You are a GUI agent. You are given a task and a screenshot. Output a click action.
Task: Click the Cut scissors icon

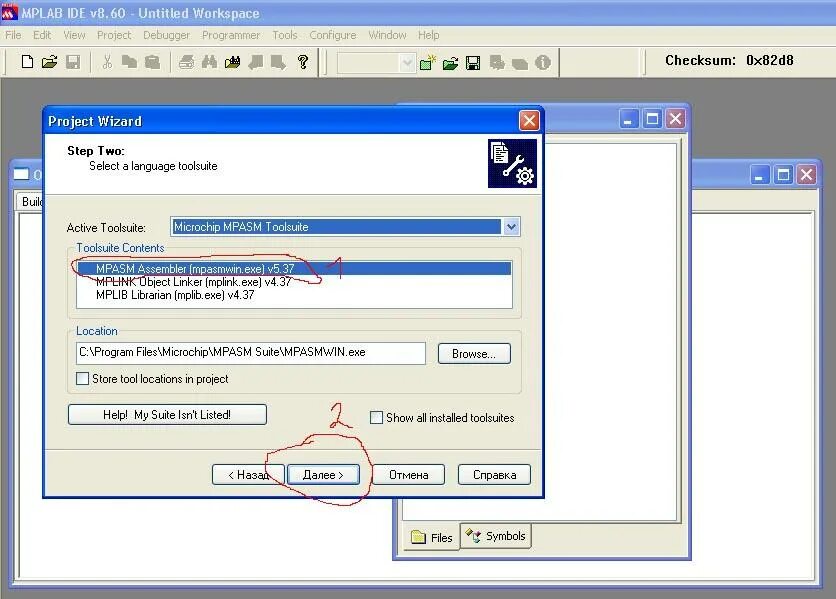click(x=107, y=62)
